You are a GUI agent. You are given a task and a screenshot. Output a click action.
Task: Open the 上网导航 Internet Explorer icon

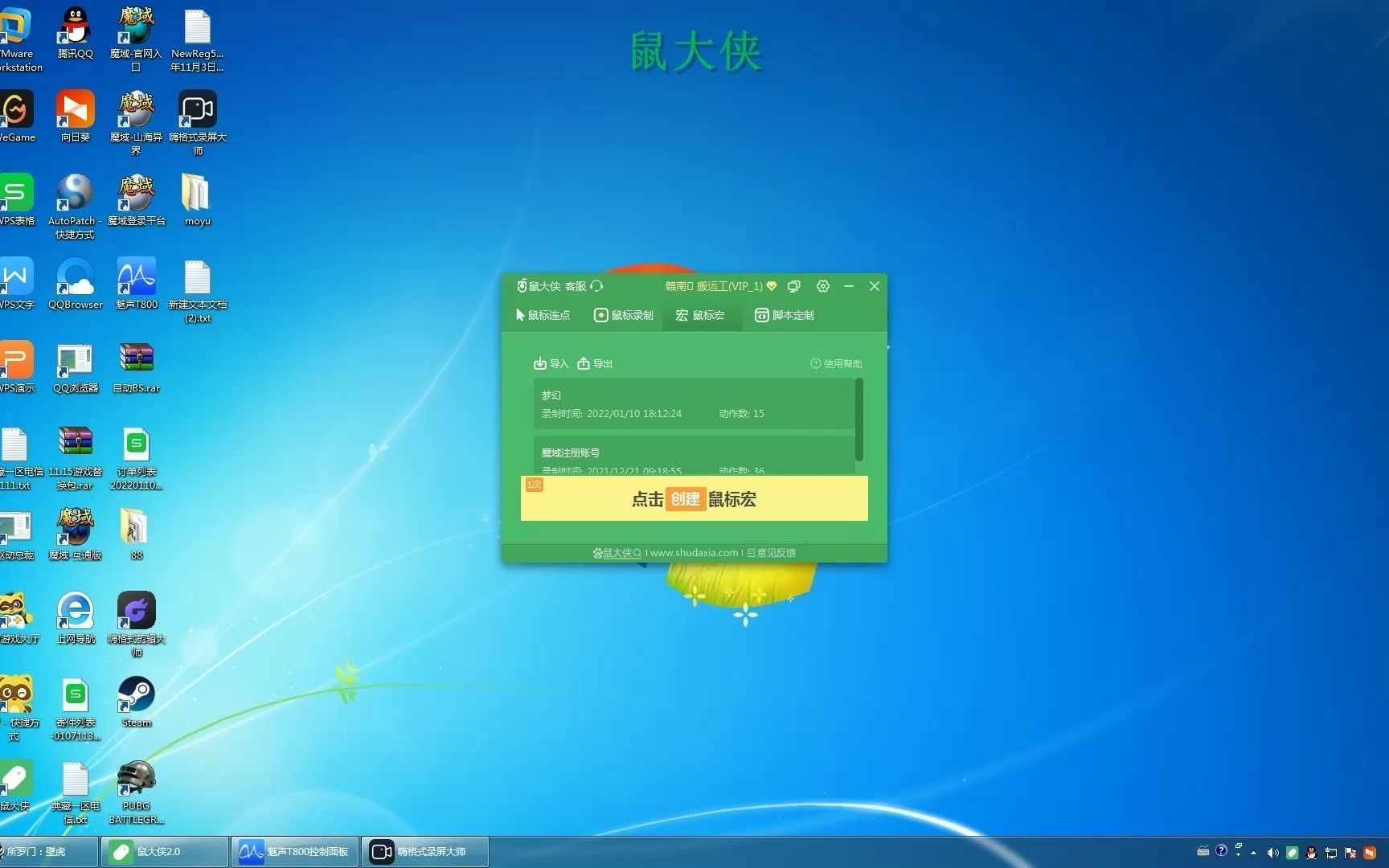[75, 618]
